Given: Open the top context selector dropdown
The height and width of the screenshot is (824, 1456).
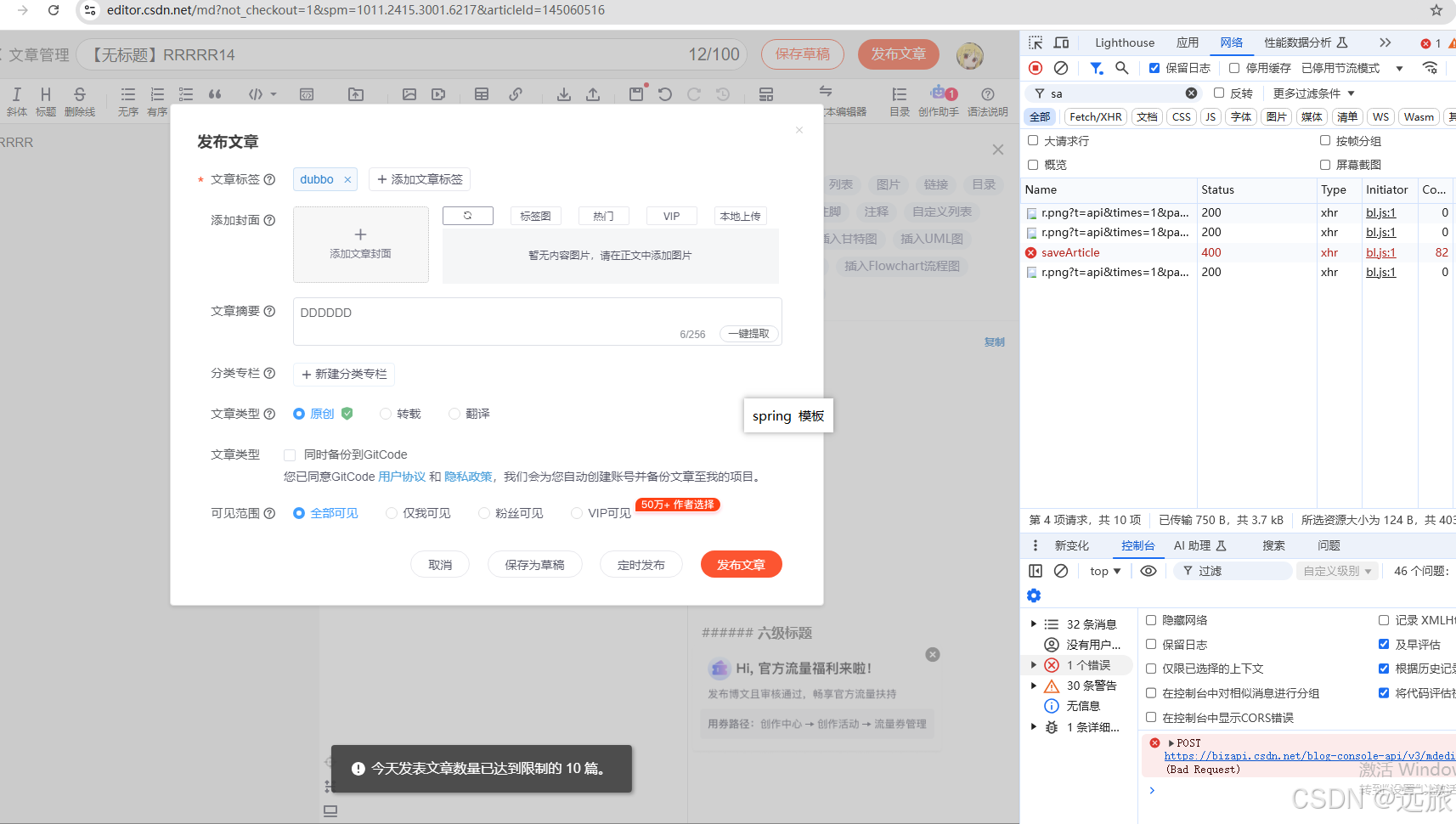Looking at the screenshot, I should coord(1105,571).
